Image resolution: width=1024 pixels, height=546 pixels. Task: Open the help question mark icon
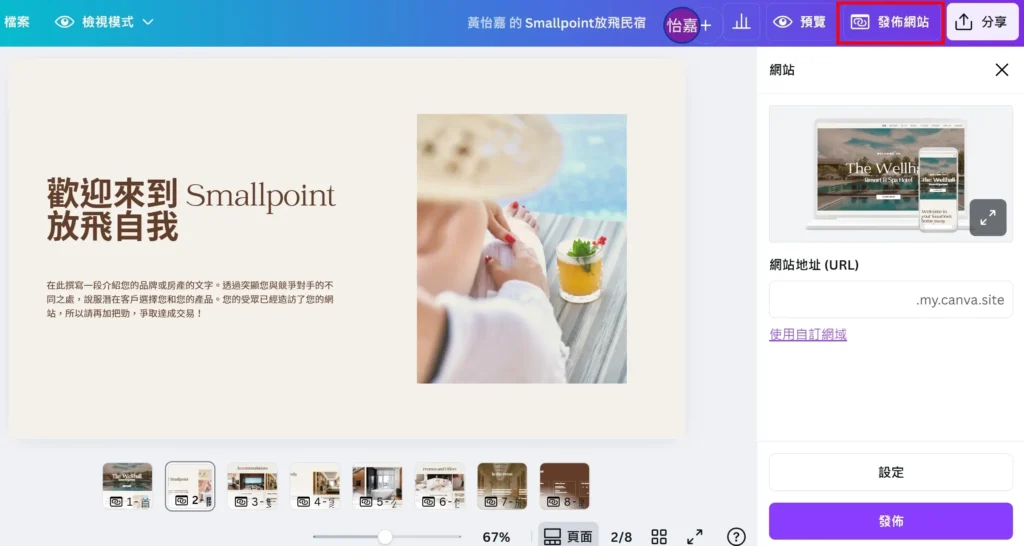736,537
